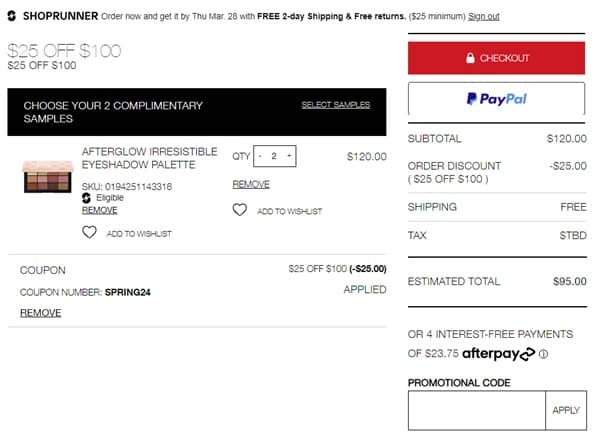The image size is (600, 444).
Task: Click the Afterpay logo
Action: click(498, 354)
